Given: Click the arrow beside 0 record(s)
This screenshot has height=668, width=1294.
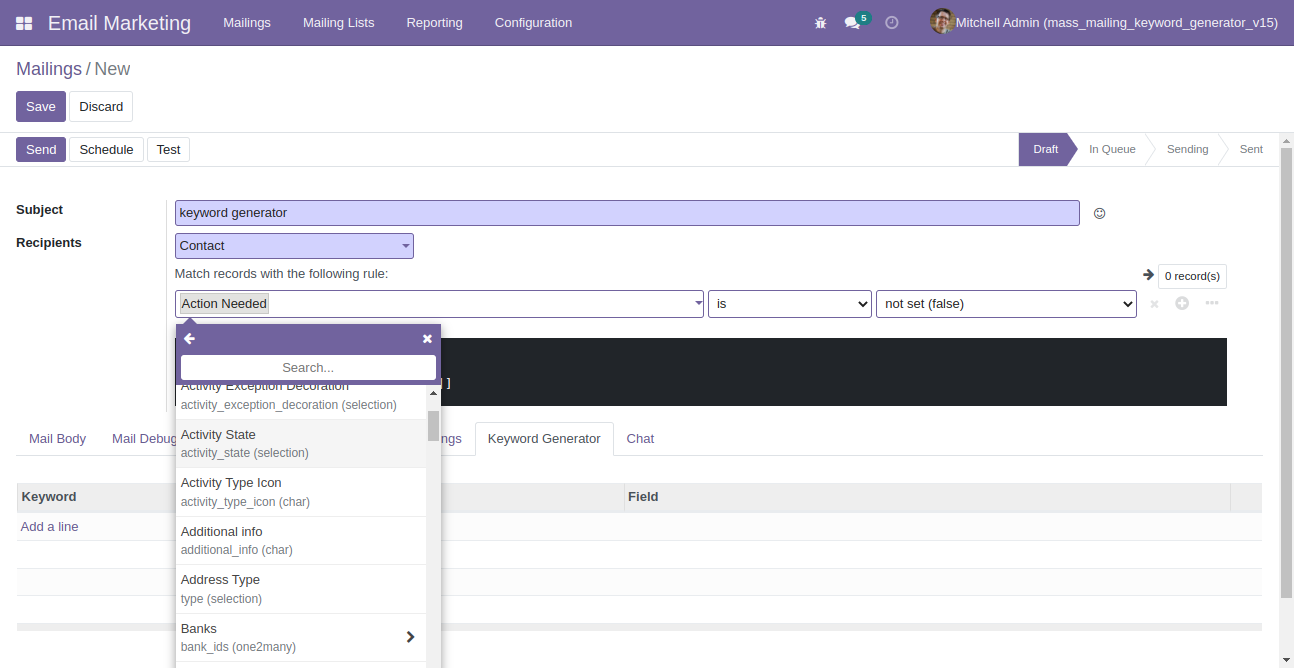Looking at the screenshot, I should [1148, 275].
